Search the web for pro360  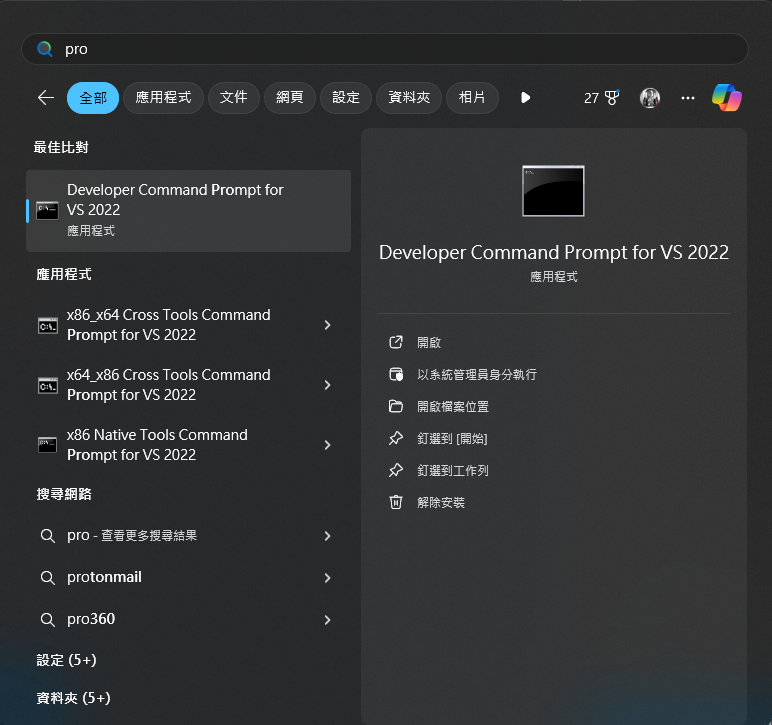[189, 620]
